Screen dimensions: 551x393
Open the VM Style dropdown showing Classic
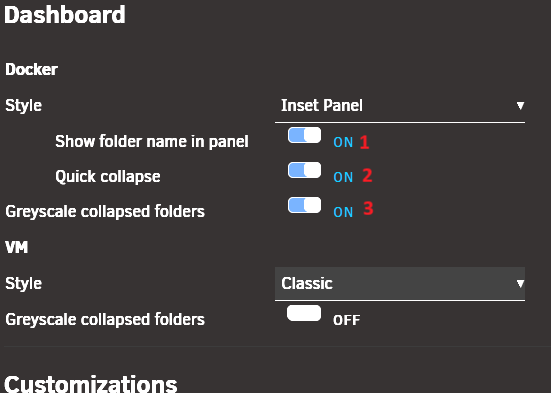(400, 283)
